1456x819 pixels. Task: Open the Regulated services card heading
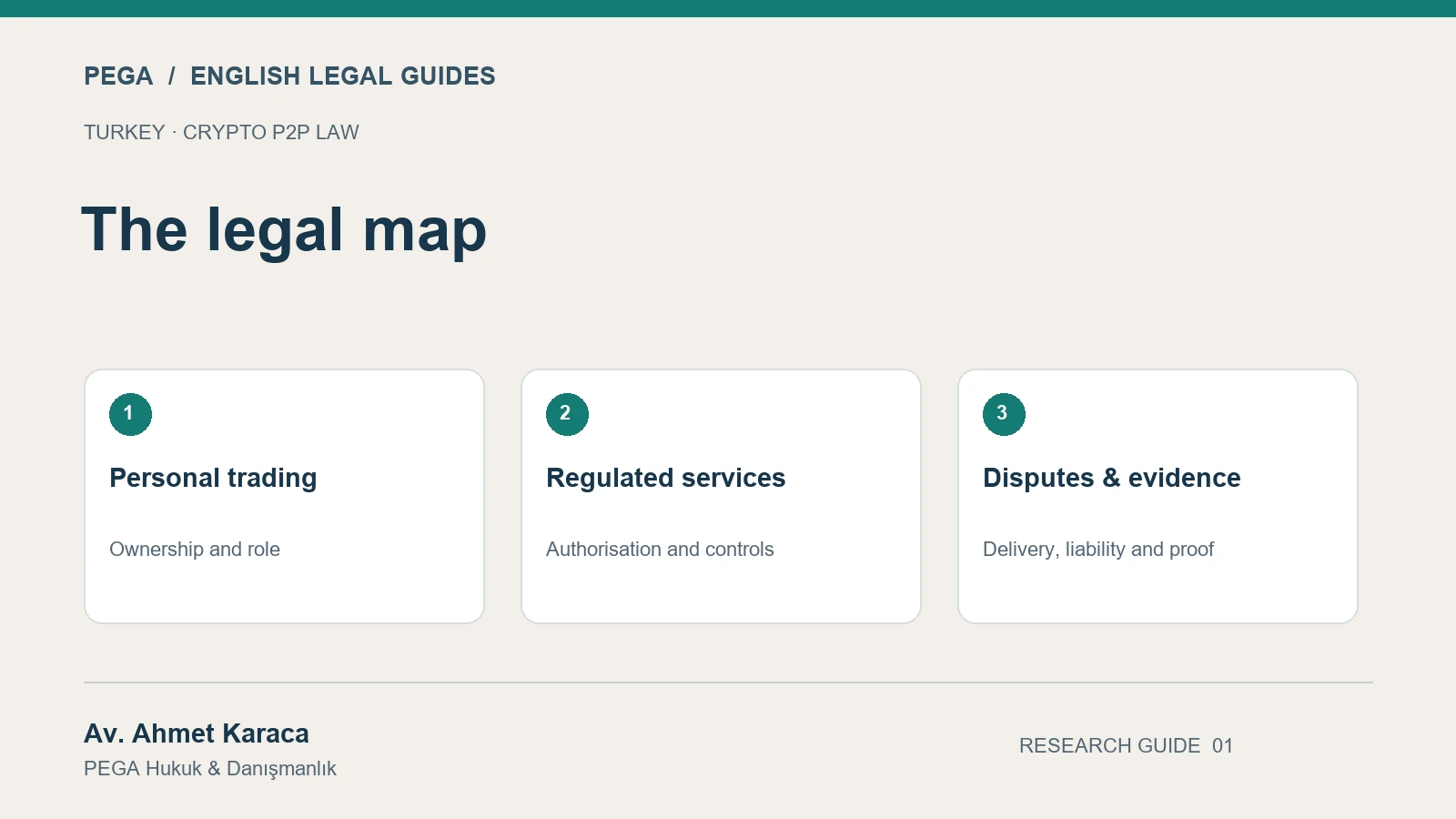pos(665,479)
